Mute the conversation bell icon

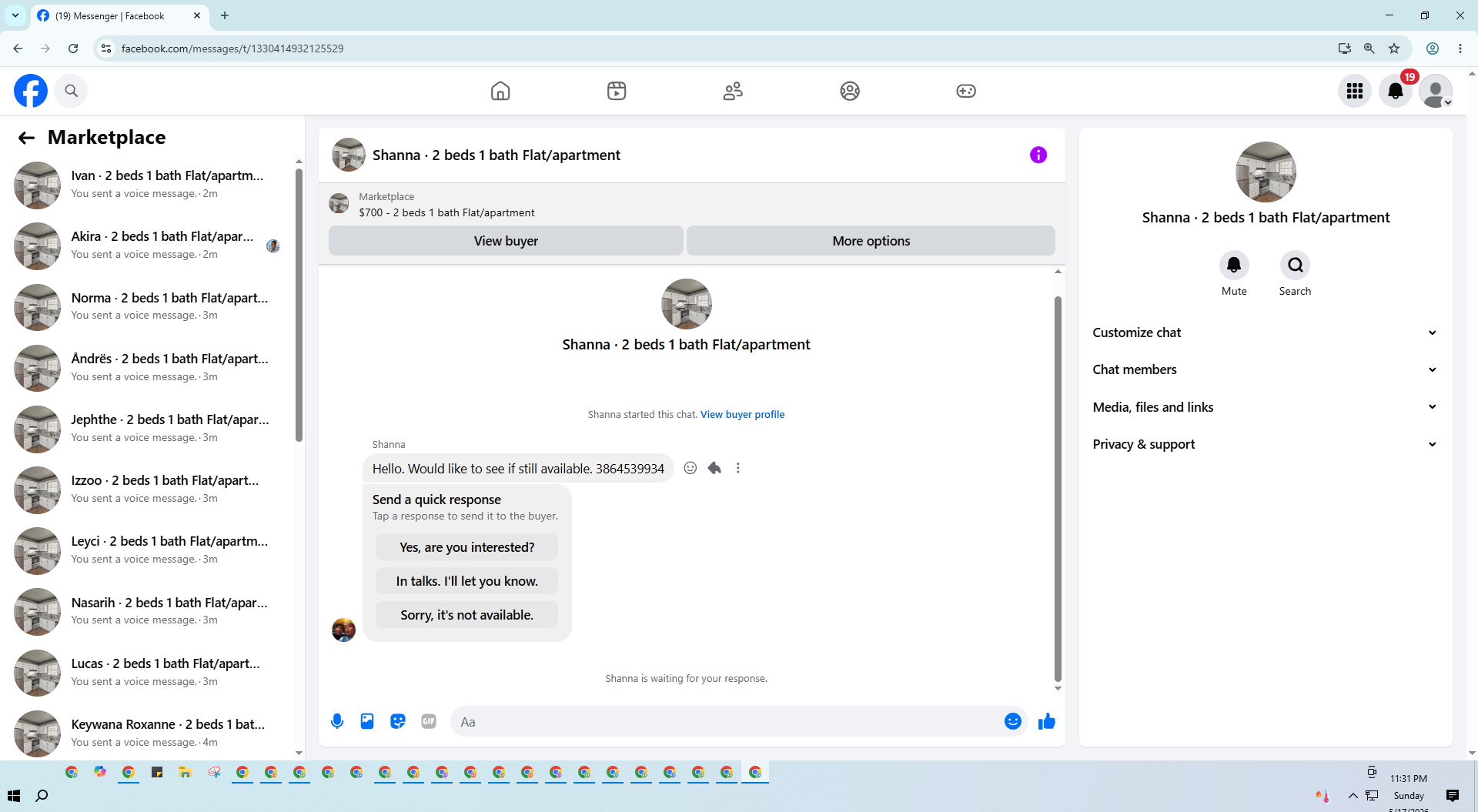(x=1234, y=266)
